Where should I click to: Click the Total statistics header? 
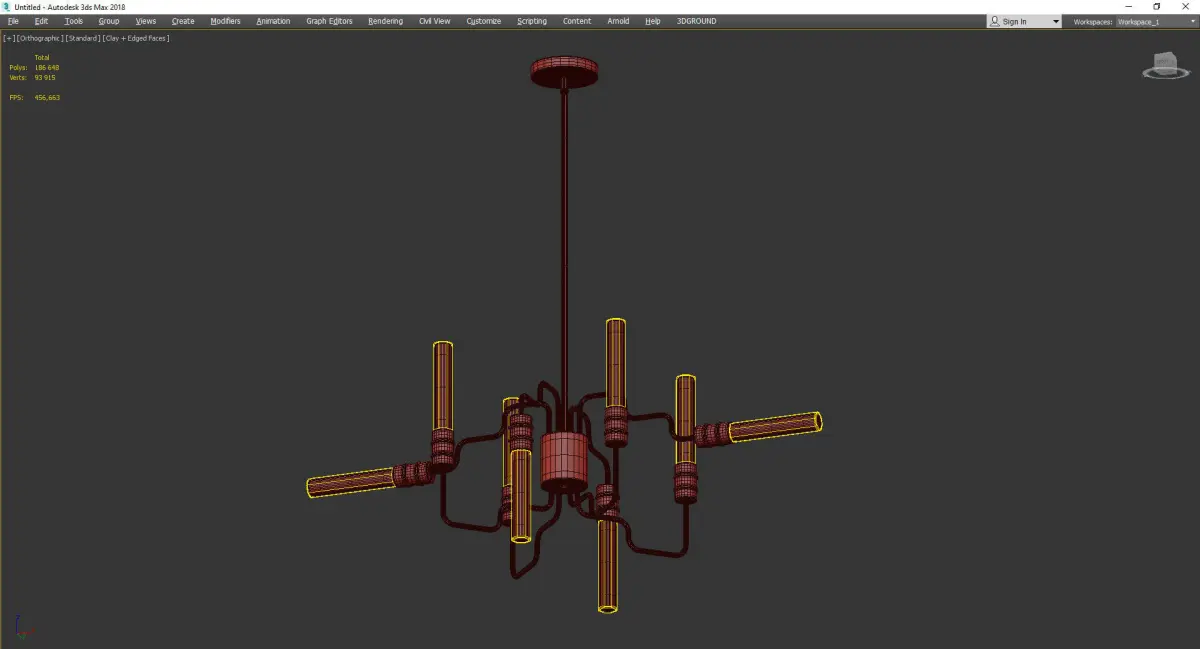[42, 58]
